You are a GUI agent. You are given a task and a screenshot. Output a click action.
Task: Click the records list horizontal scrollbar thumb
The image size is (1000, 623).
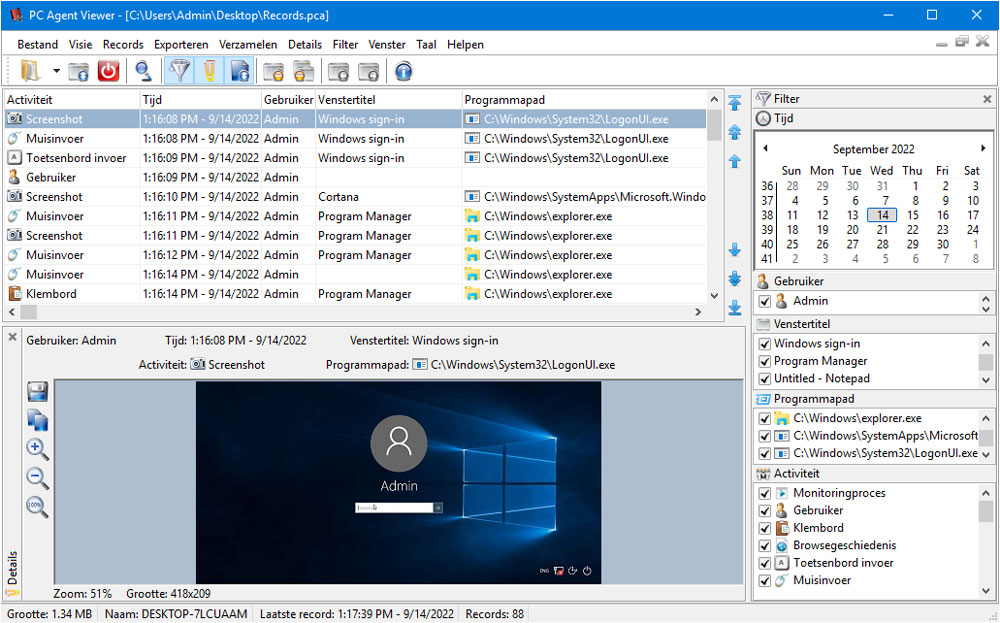point(29,312)
